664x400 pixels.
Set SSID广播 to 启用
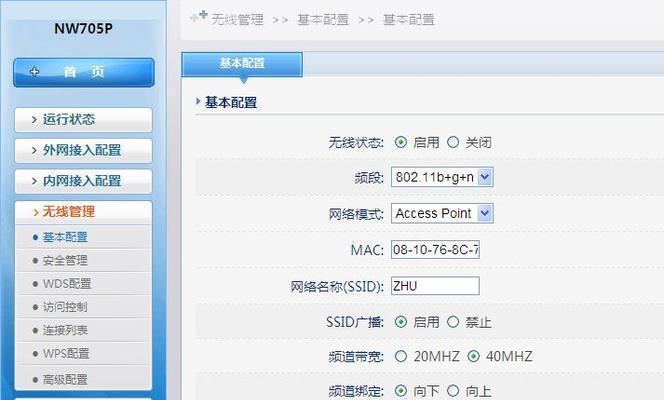[401, 322]
